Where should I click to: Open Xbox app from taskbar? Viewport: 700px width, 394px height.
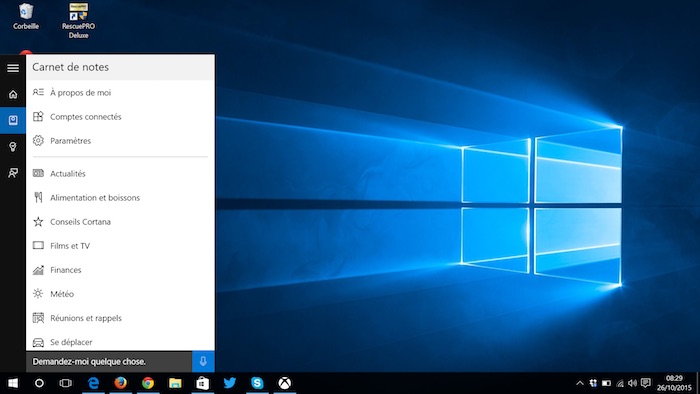[284, 383]
